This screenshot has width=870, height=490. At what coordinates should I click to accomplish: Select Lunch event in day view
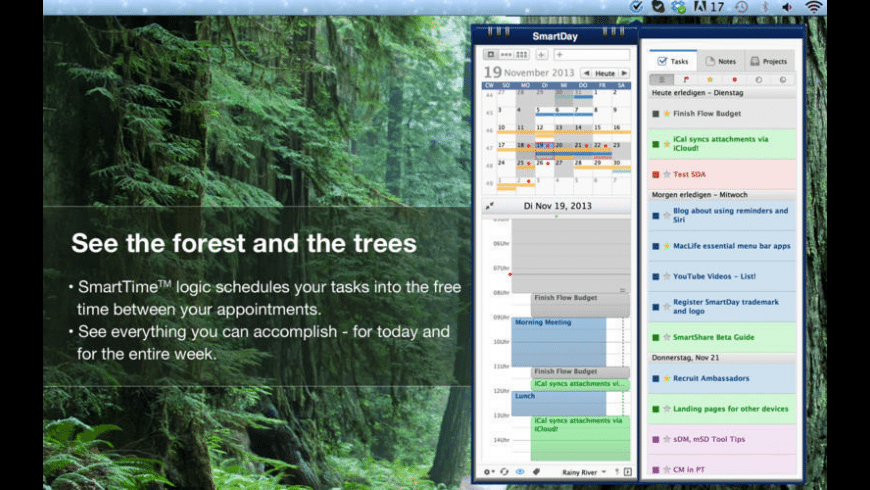(x=559, y=403)
